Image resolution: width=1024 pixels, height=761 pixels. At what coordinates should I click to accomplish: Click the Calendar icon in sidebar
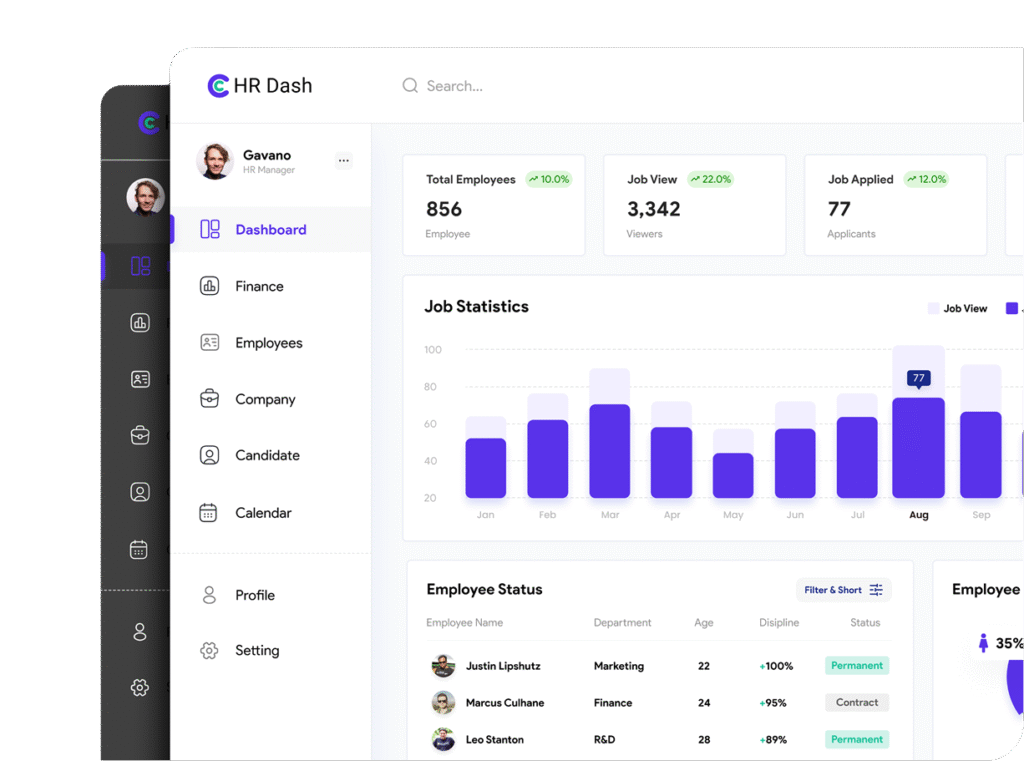click(x=208, y=512)
